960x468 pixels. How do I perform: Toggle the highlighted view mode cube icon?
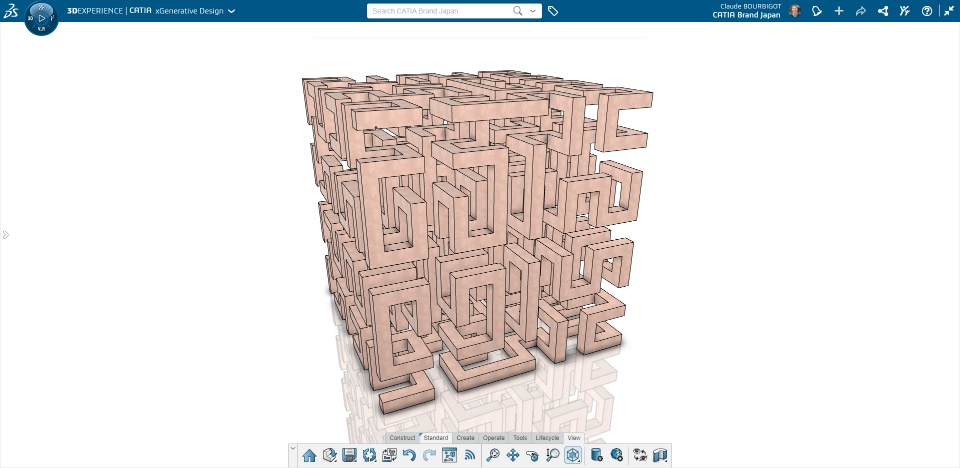tap(573, 455)
